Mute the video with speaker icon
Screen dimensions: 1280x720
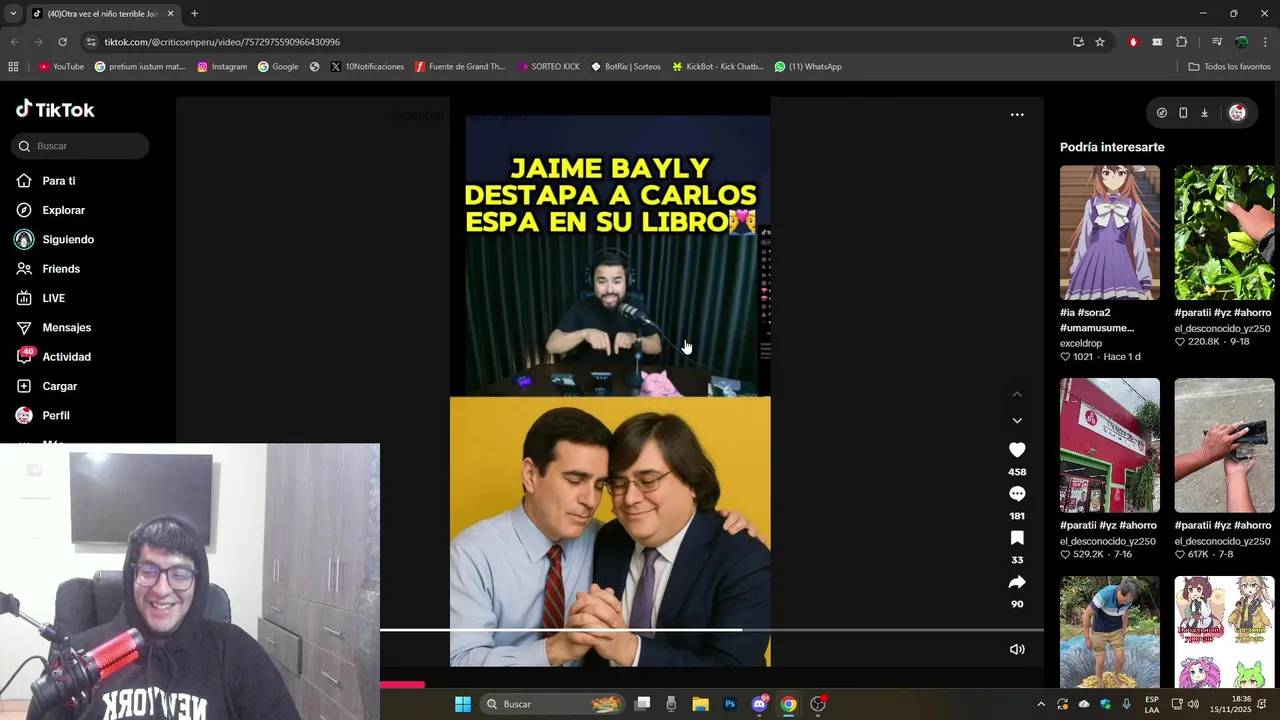point(1017,649)
